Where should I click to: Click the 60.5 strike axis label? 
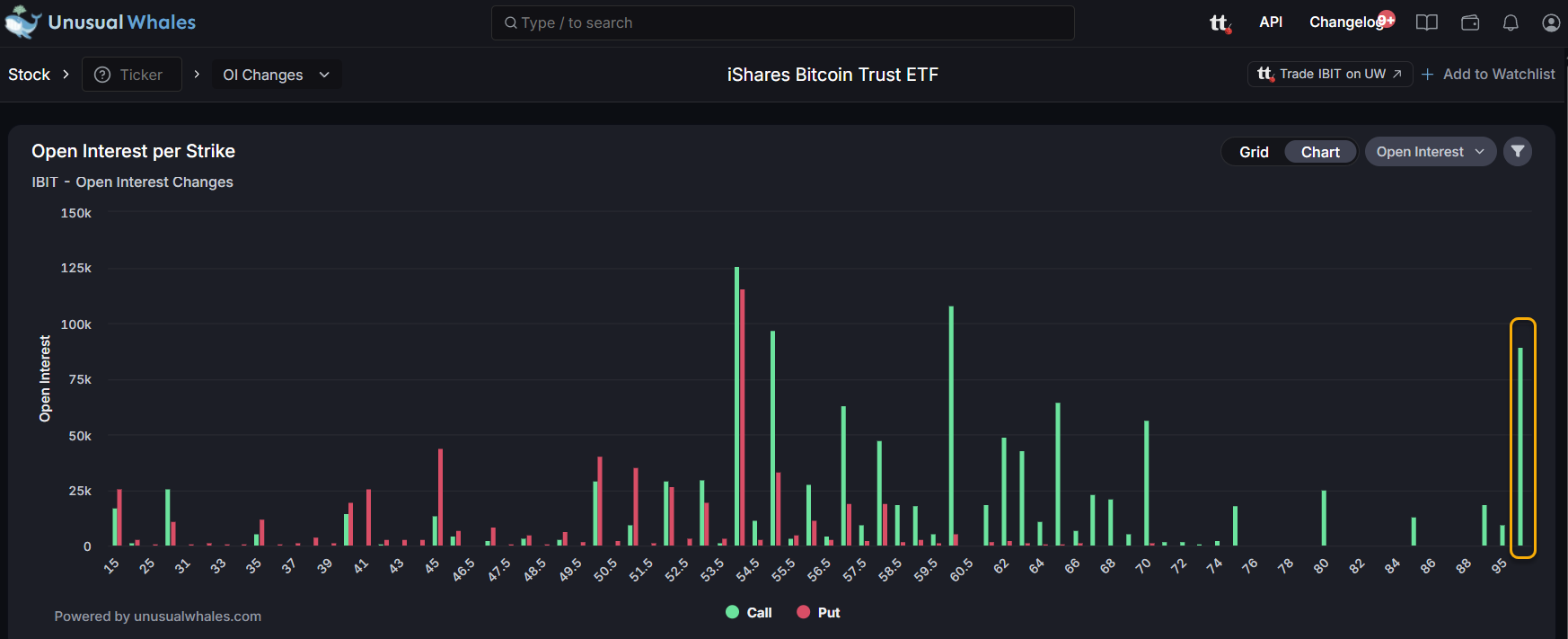[x=961, y=570]
